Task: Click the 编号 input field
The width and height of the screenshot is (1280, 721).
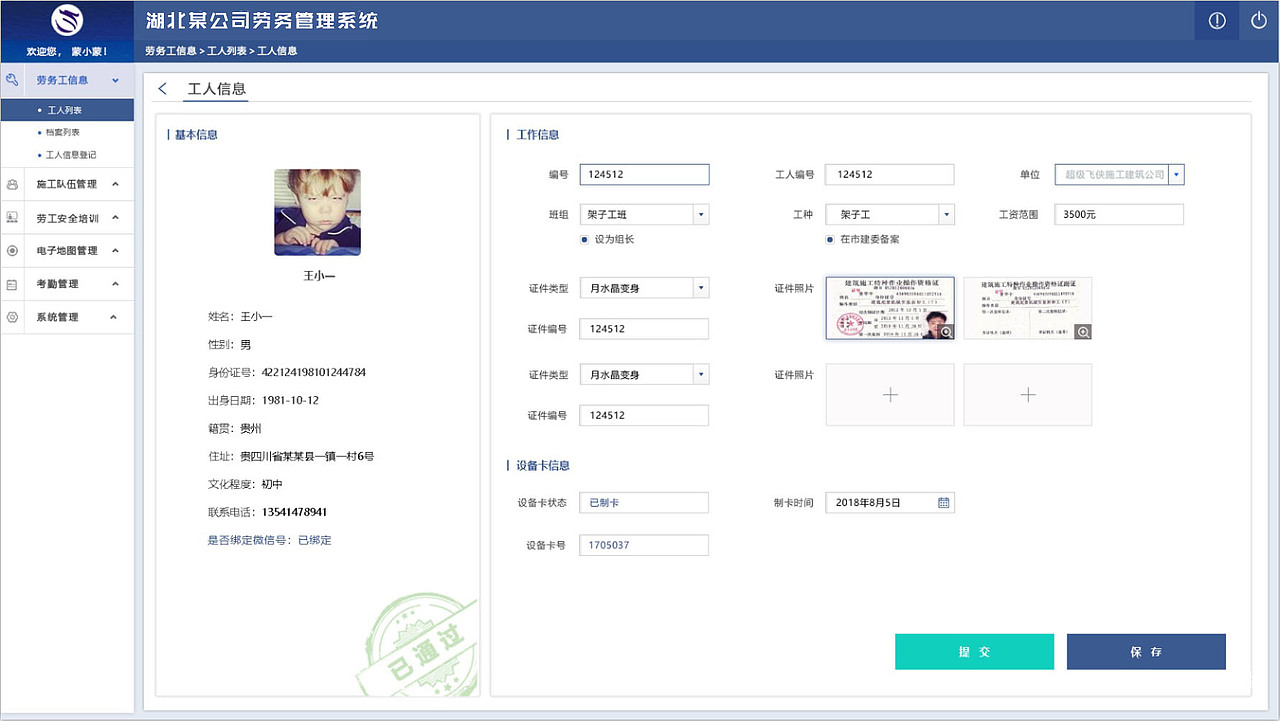Action: [x=644, y=174]
